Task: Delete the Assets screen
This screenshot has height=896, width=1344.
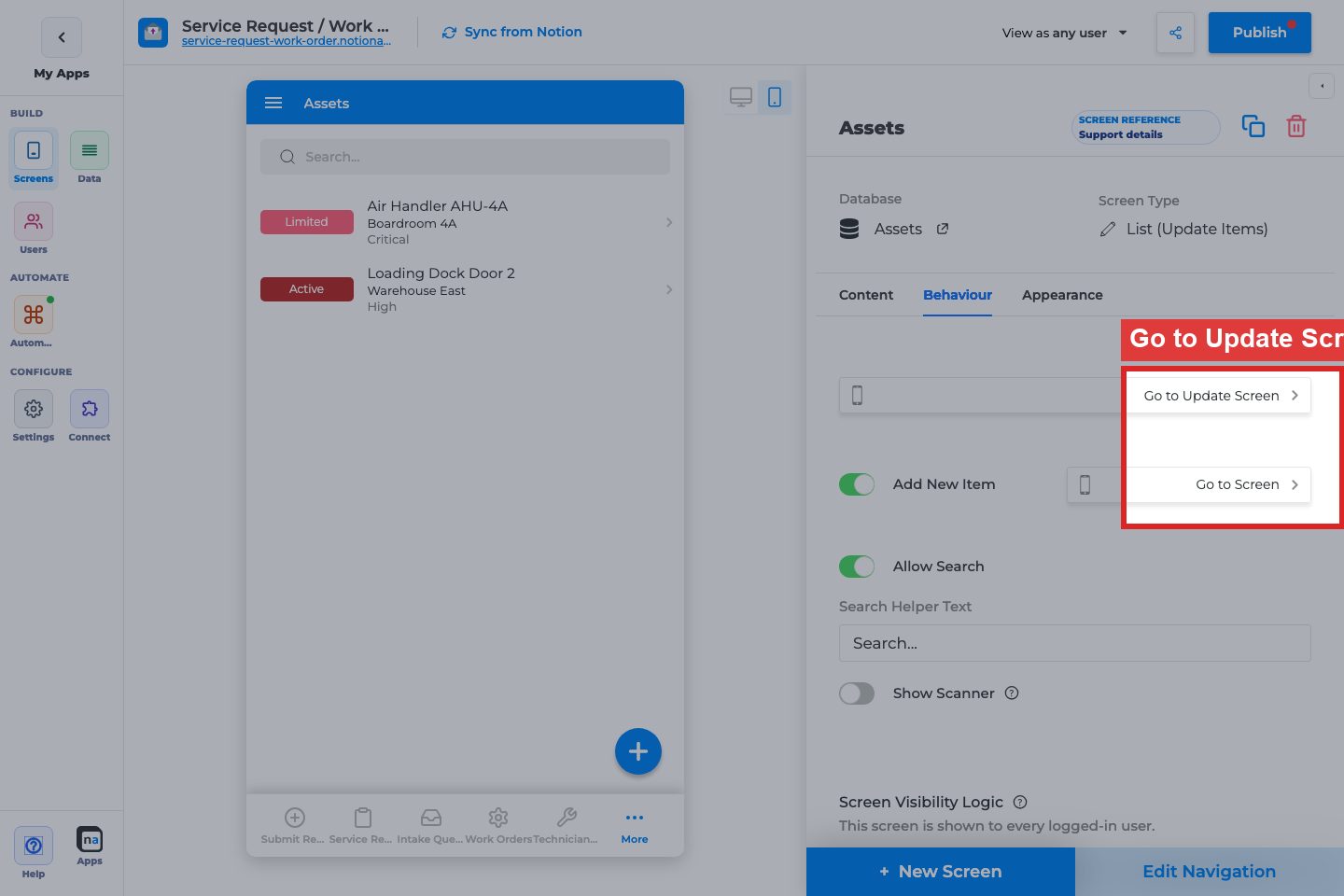Action: pos(1296,126)
